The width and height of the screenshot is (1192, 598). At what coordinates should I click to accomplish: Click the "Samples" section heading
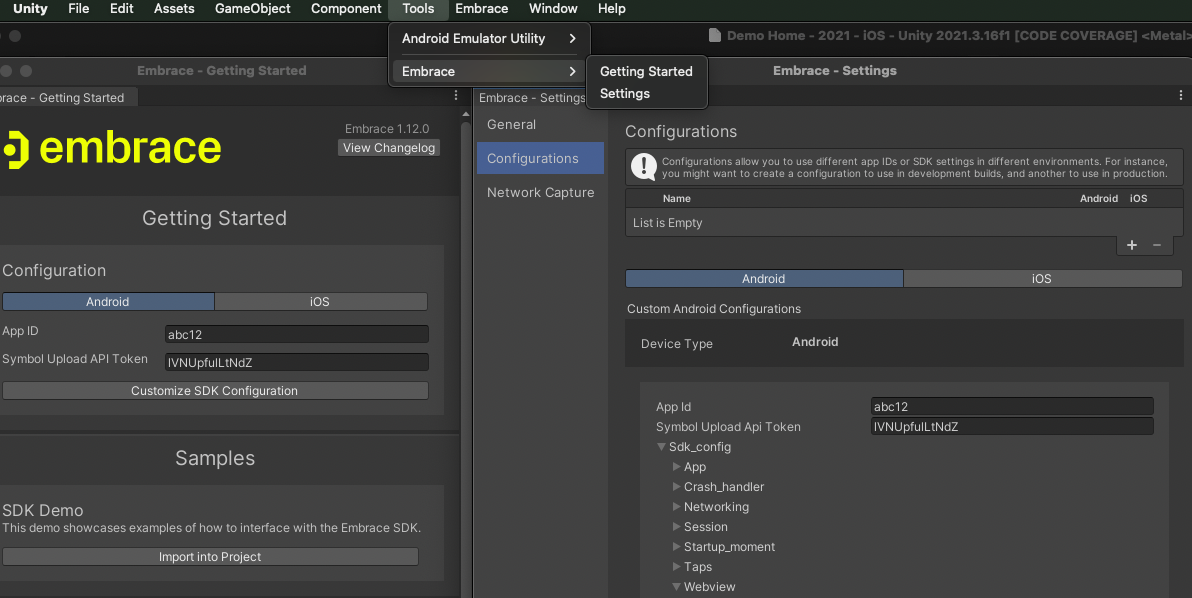click(215, 458)
